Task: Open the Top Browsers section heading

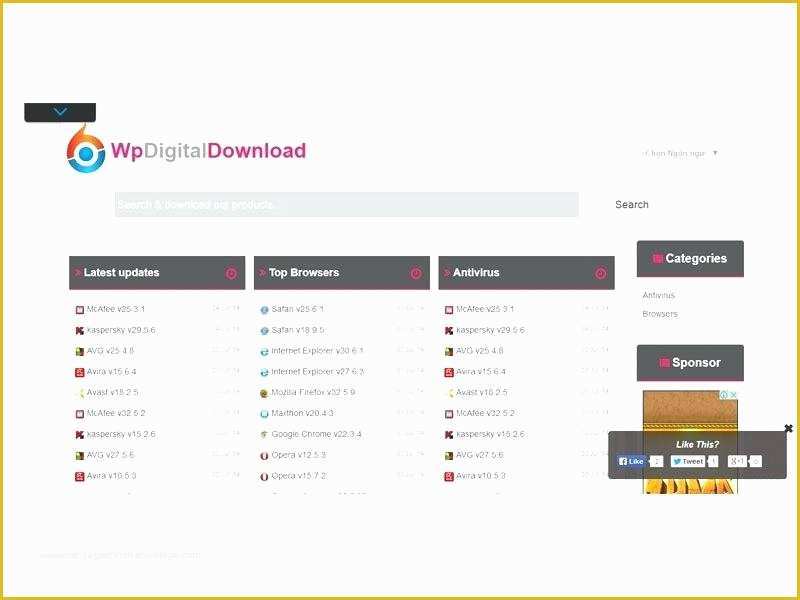Action: tap(304, 272)
